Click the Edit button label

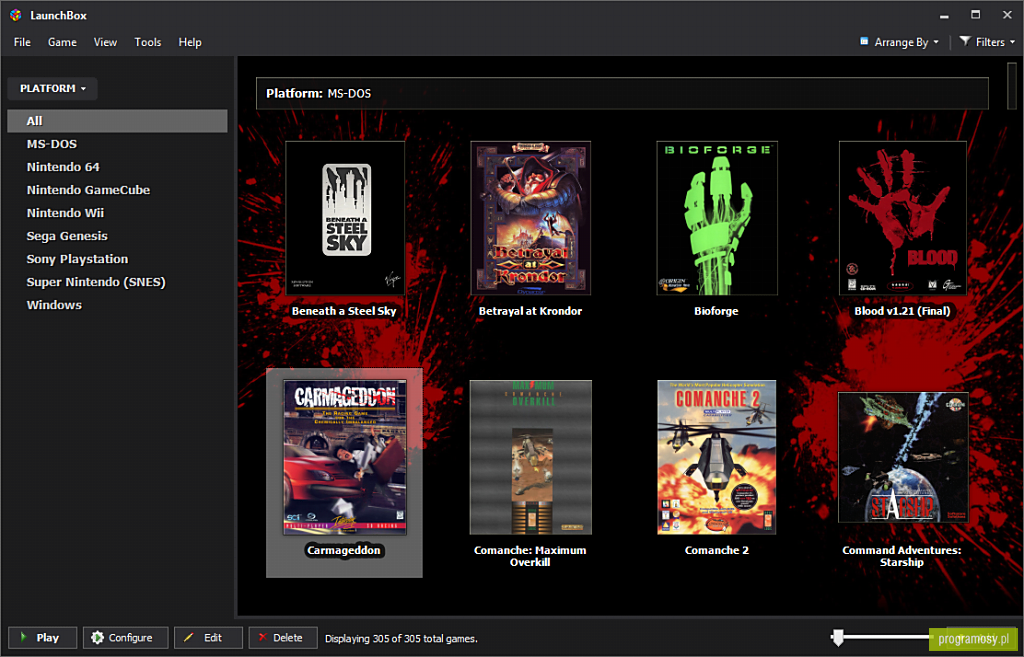213,637
